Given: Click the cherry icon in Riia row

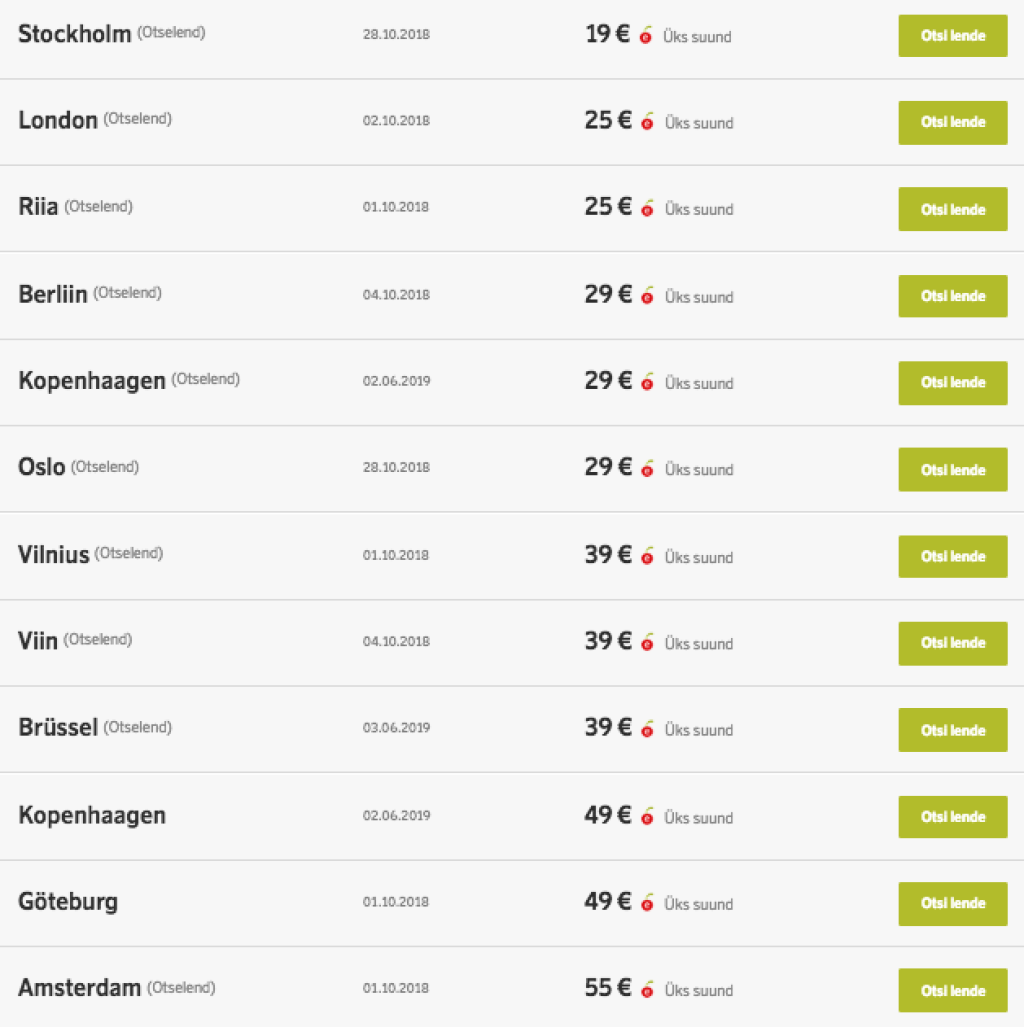Looking at the screenshot, I should pyautogui.click(x=647, y=209).
